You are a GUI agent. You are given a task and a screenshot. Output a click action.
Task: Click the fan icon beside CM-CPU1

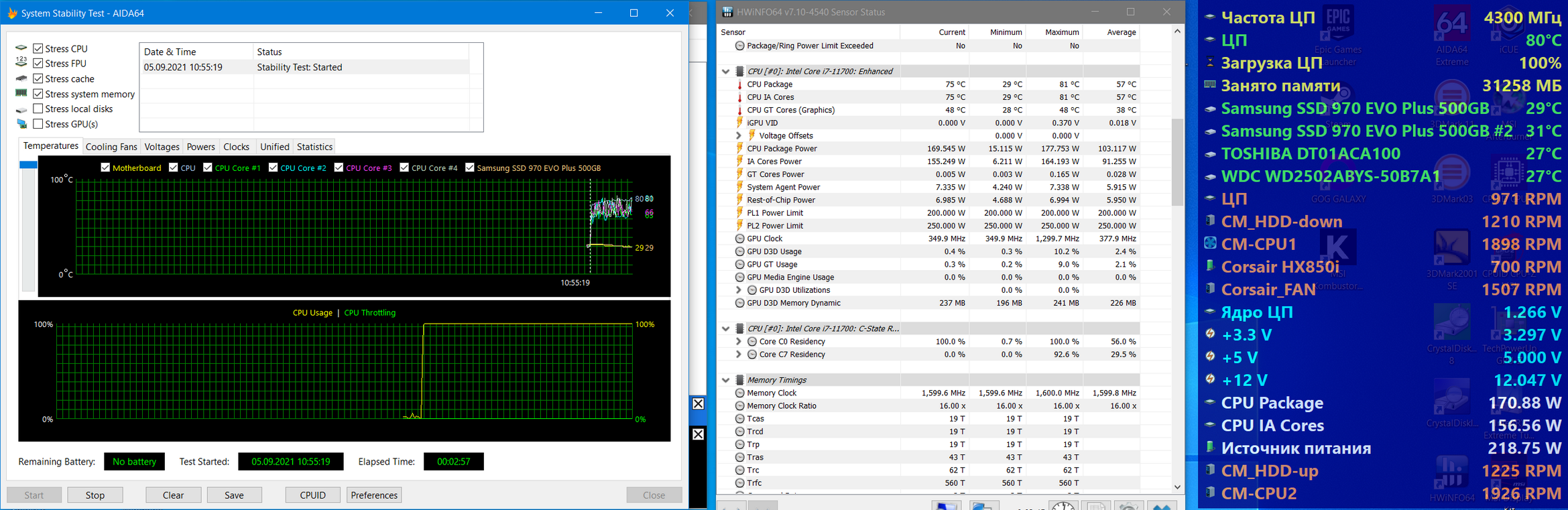click(x=1210, y=243)
